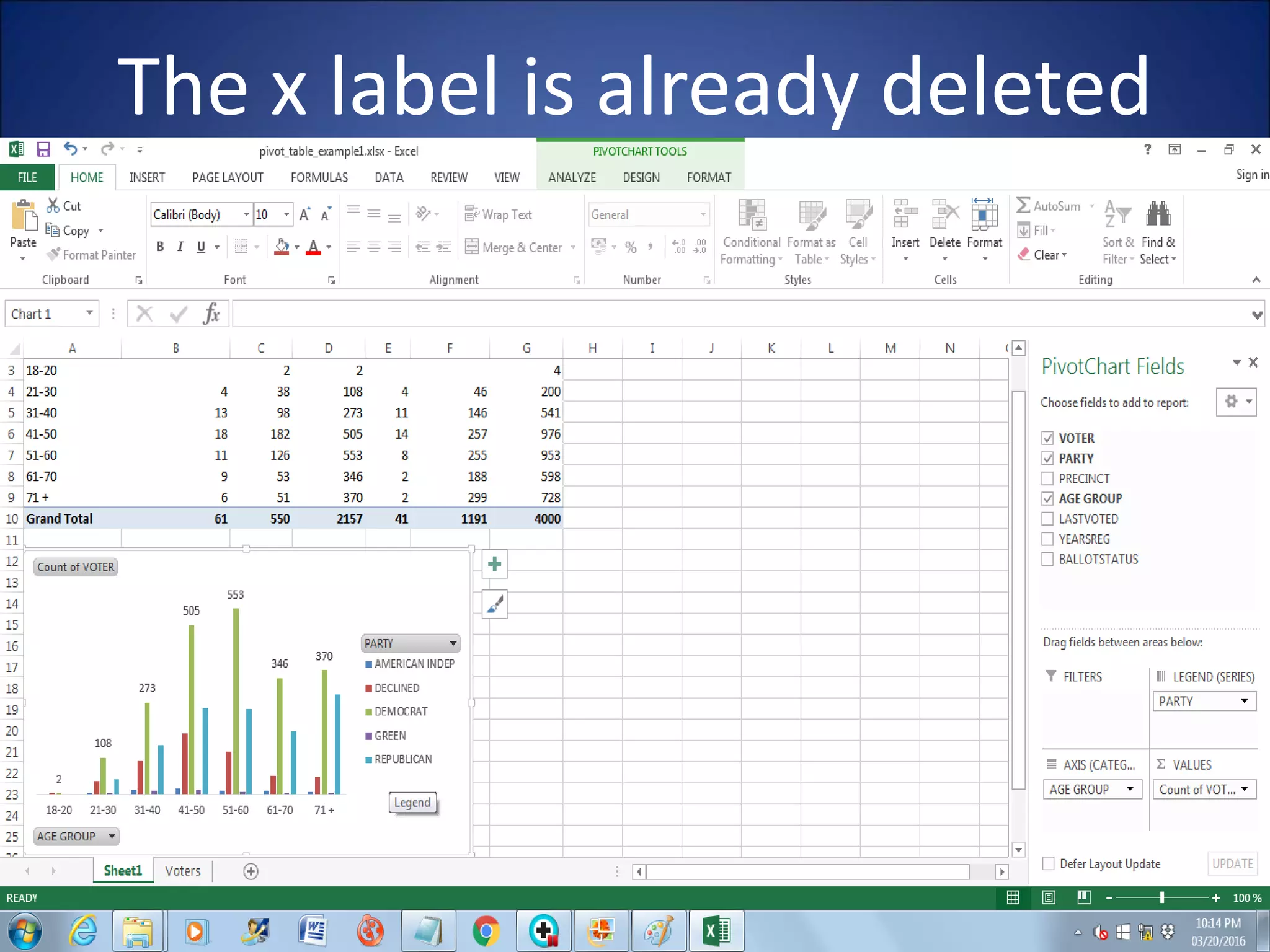Viewport: 1270px width, 952px height.
Task: Click the Percent Style icon
Action: click(631, 247)
